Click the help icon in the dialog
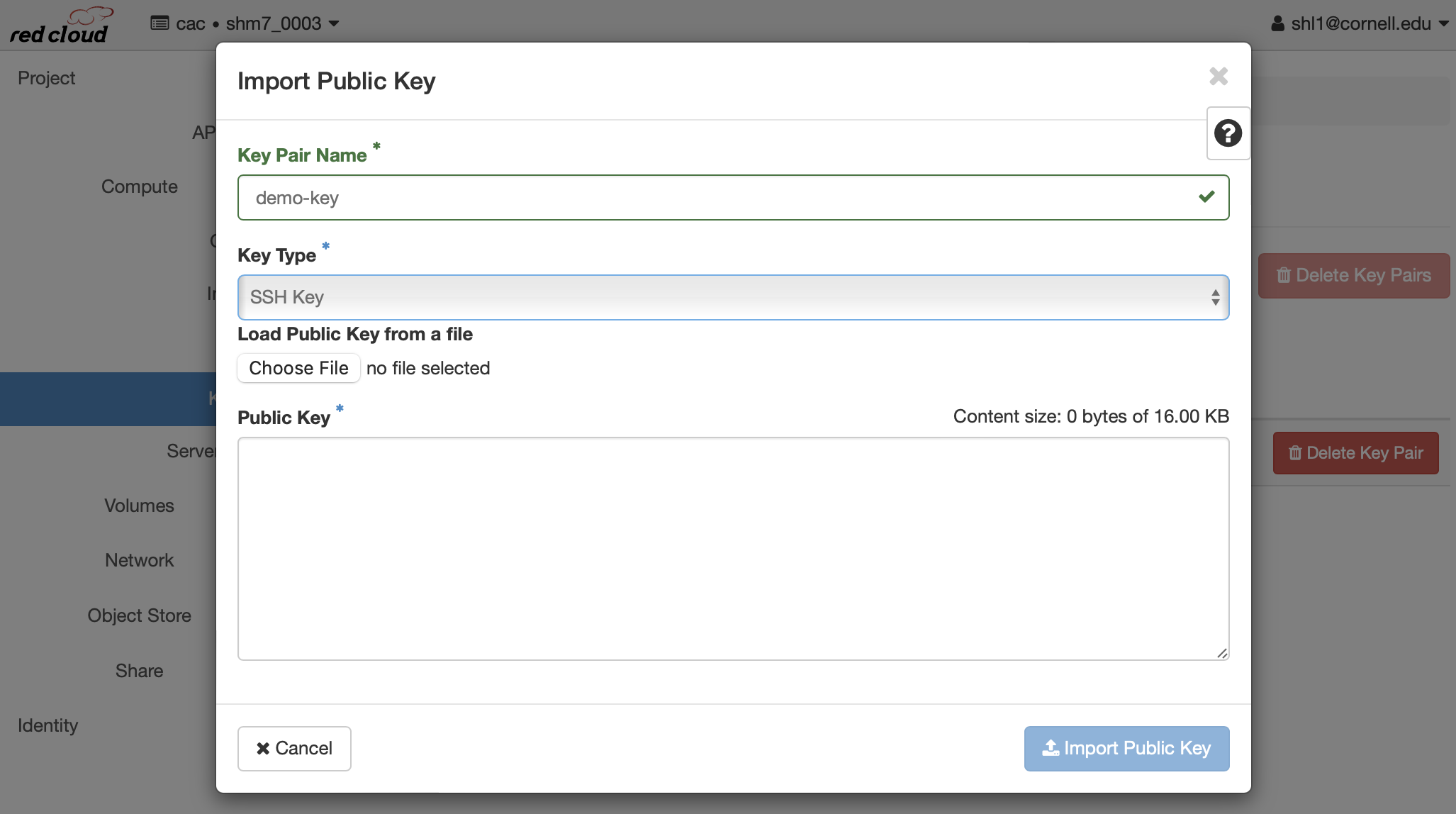Viewport: 1456px width, 814px height. (1228, 133)
